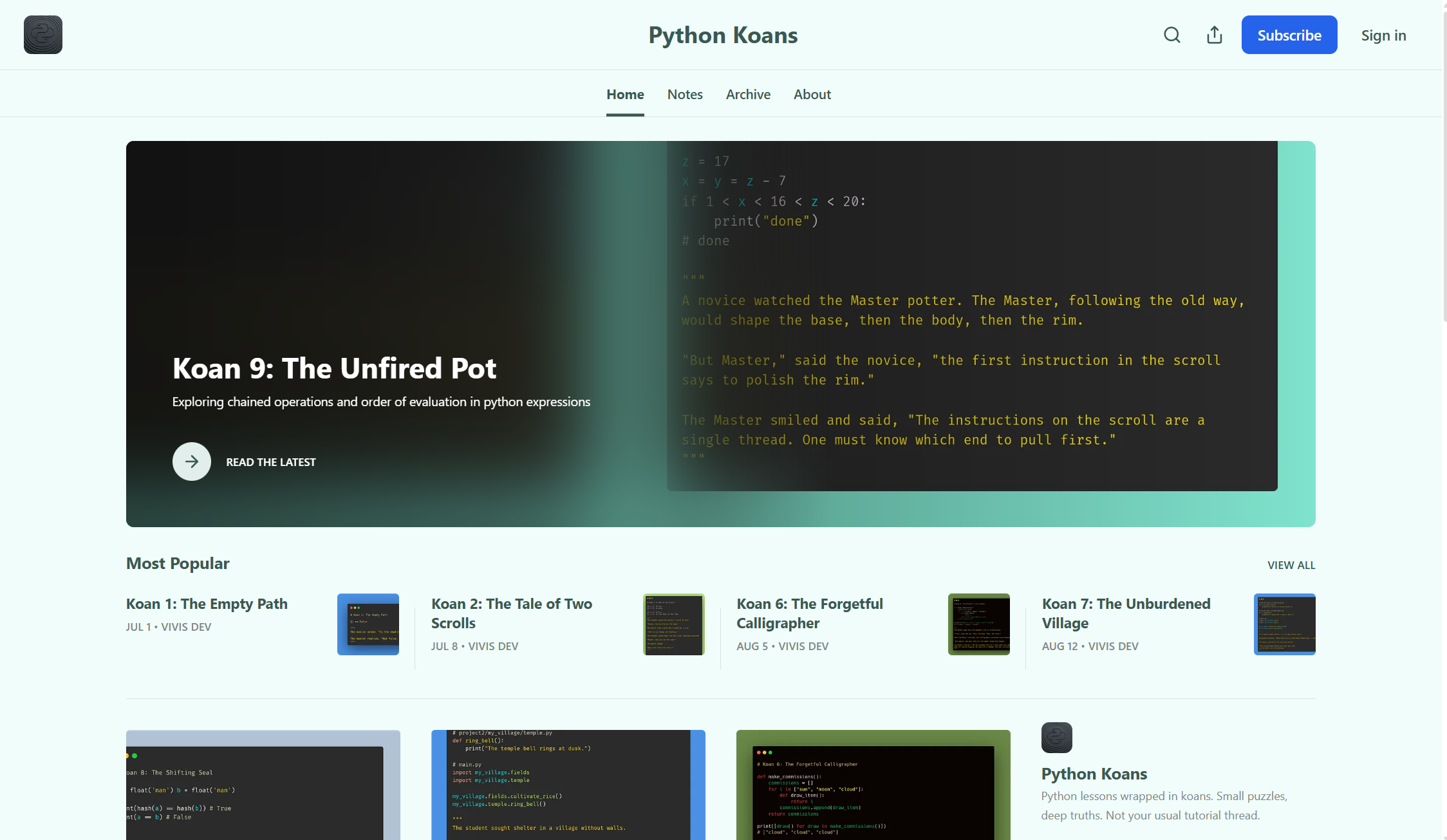Click the READ THE LATEST text
Image resolution: width=1447 pixels, height=840 pixels.
[x=271, y=462]
